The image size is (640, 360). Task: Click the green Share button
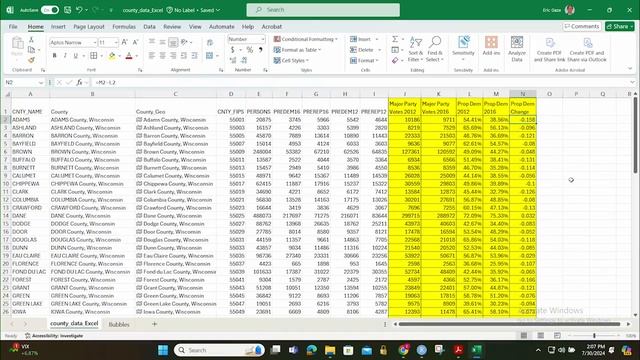point(620,27)
